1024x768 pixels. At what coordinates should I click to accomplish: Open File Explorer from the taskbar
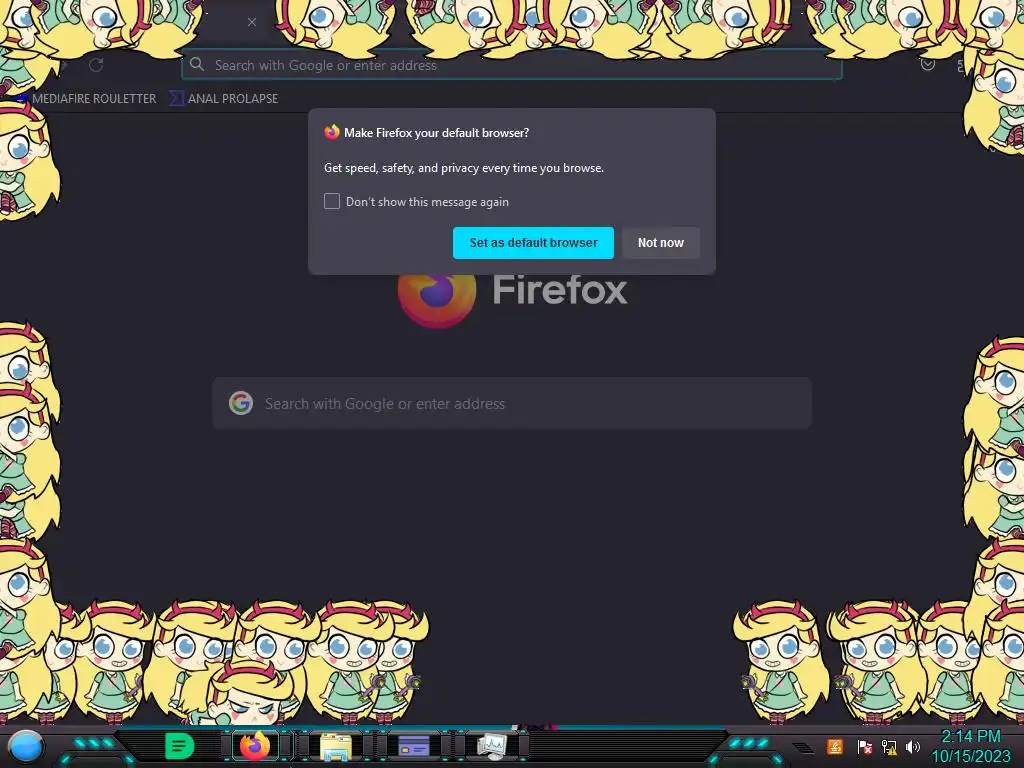pyautogui.click(x=336, y=747)
